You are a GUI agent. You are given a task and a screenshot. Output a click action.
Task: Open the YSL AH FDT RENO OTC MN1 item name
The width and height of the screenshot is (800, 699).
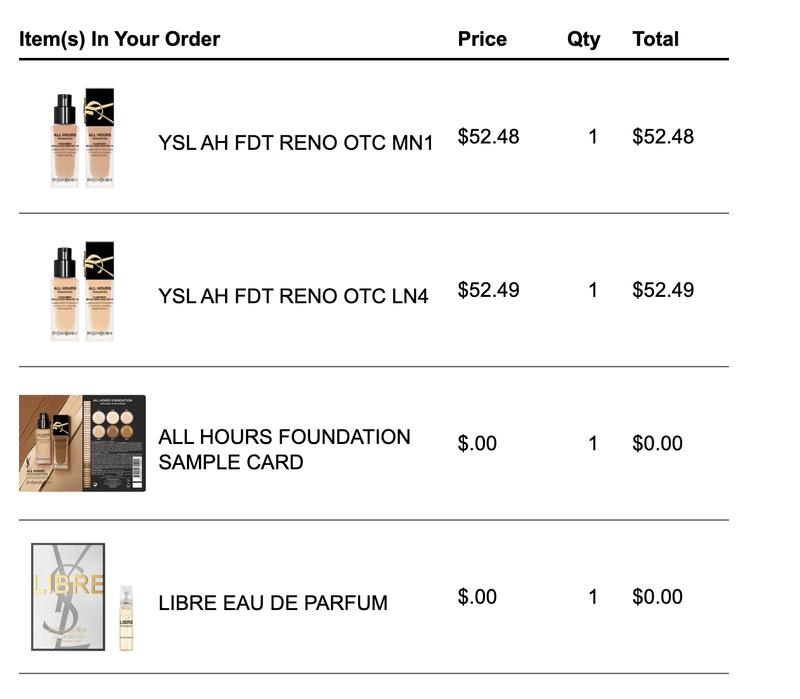click(x=296, y=142)
